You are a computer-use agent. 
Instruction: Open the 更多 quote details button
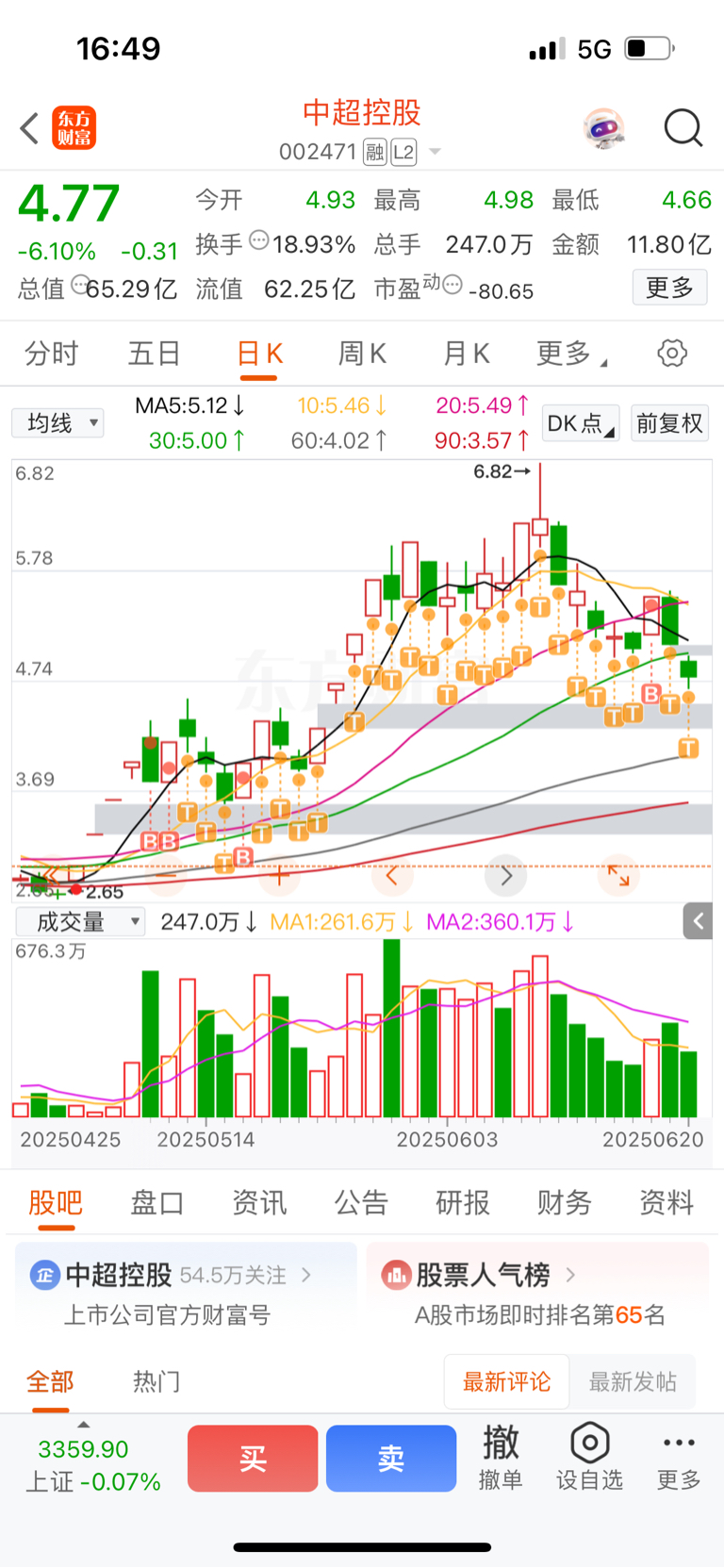[x=669, y=288]
